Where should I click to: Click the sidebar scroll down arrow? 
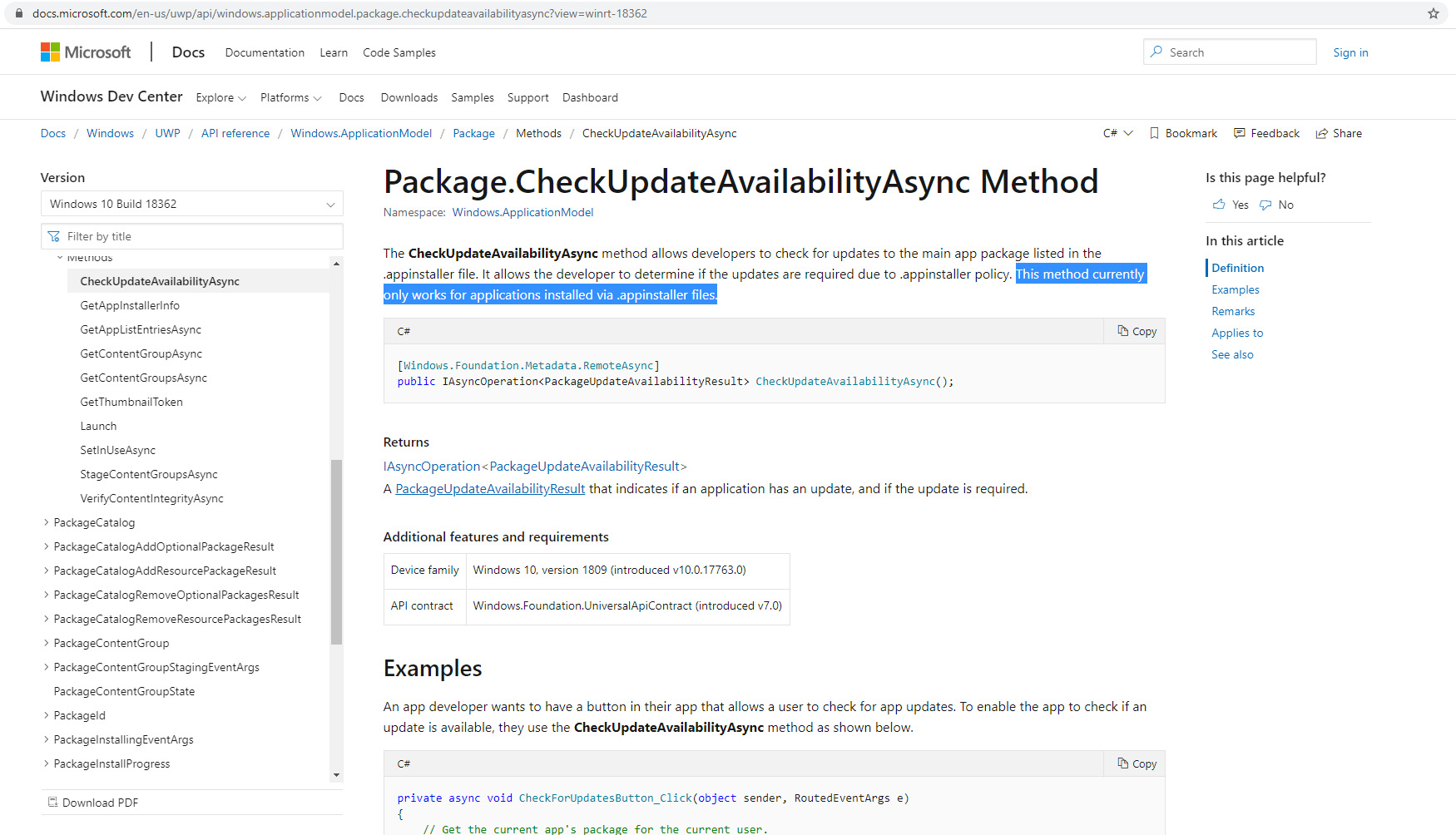[336, 775]
